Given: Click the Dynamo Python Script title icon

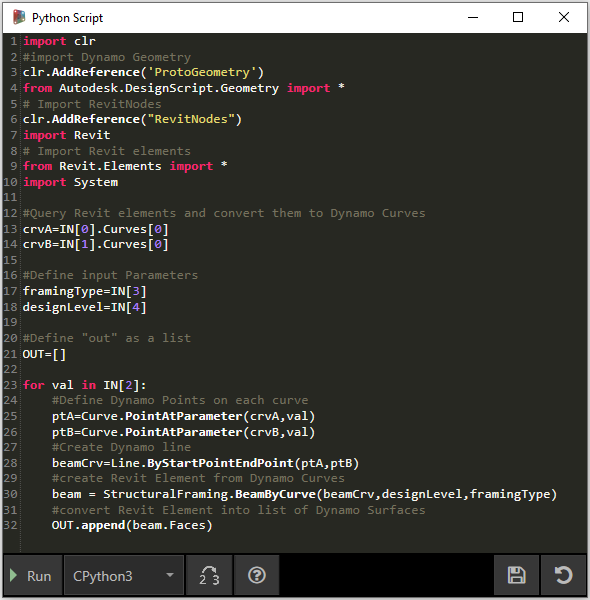Looking at the screenshot, I should (x=19, y=17).
